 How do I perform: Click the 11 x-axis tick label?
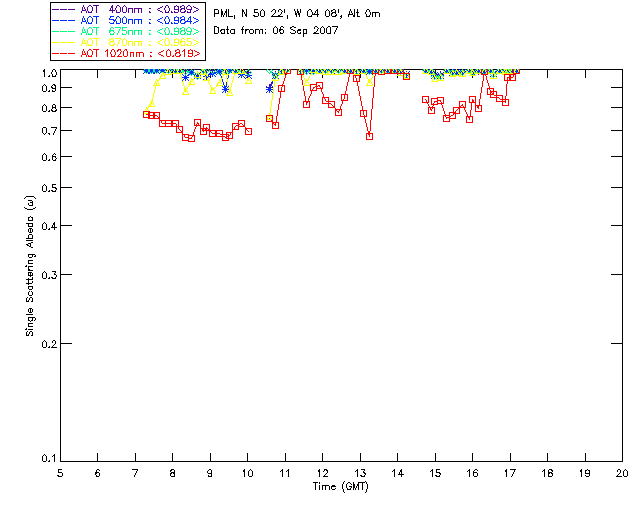point(285,473)
